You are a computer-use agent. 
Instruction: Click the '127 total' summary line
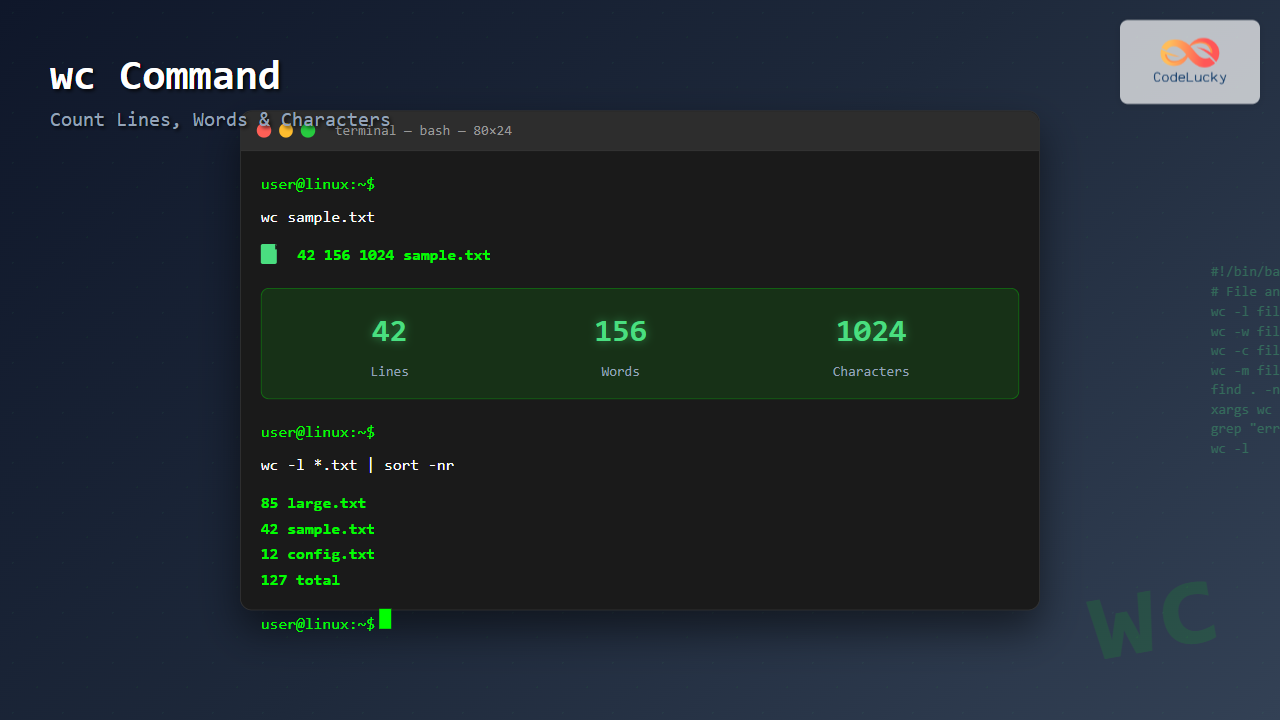tap(300, 580)
